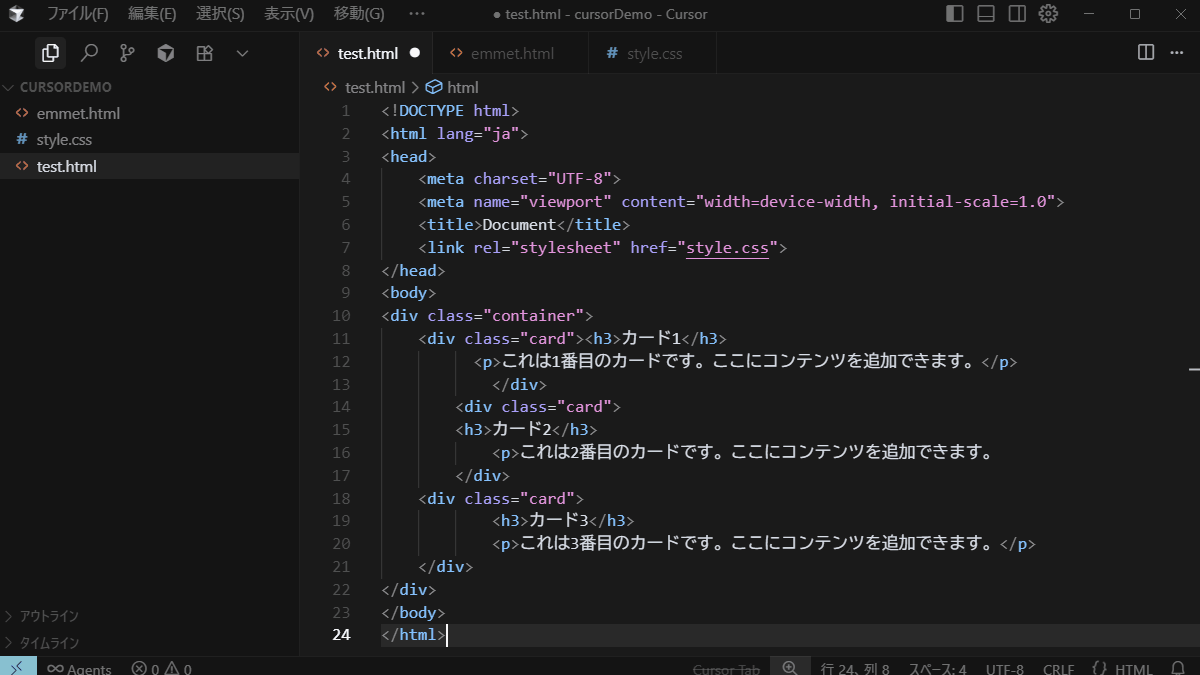Open the 移動(G) menu
Viewport: 1200px width, 675px height.
point(358,14)
